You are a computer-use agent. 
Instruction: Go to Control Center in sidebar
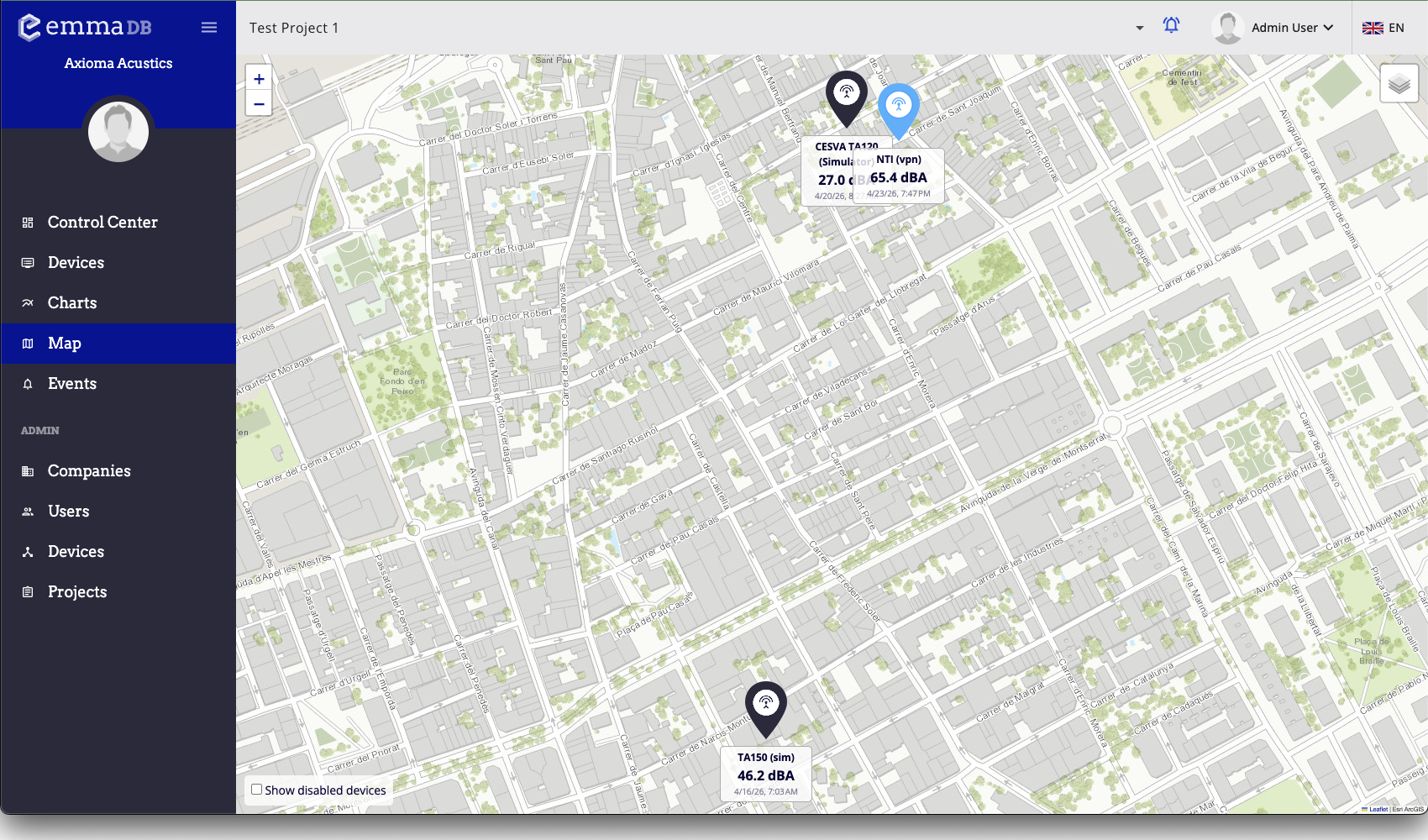pyautogui.click(x=102, y=223)
